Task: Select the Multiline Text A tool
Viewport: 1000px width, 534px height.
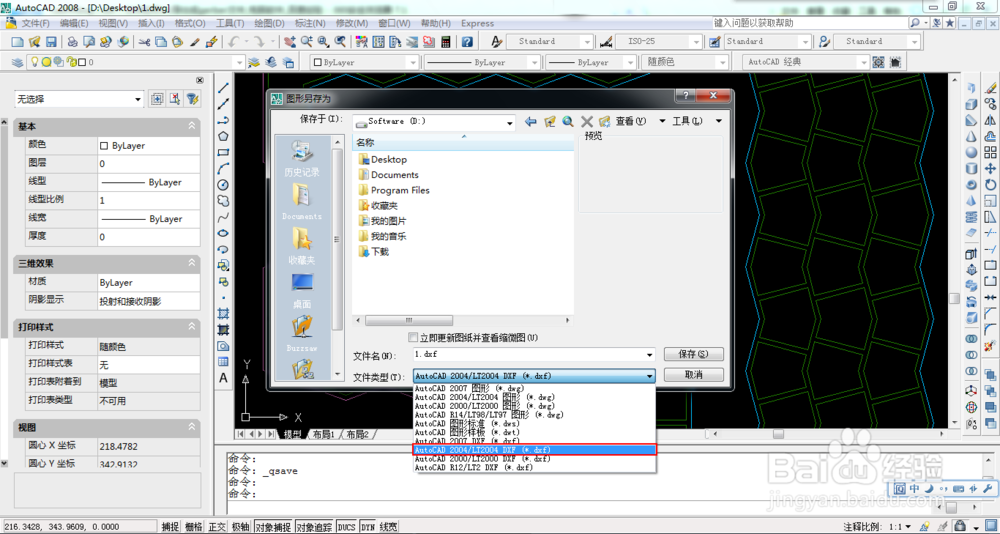Action: pyautogui.click(x=223, y=378)
